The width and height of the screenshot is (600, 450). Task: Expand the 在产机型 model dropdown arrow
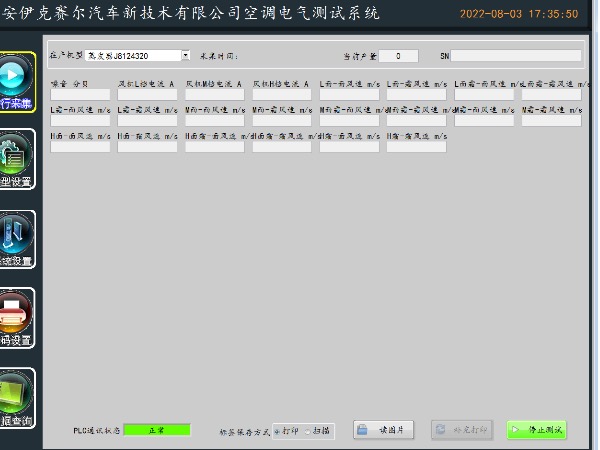click(x=186, y=55)
